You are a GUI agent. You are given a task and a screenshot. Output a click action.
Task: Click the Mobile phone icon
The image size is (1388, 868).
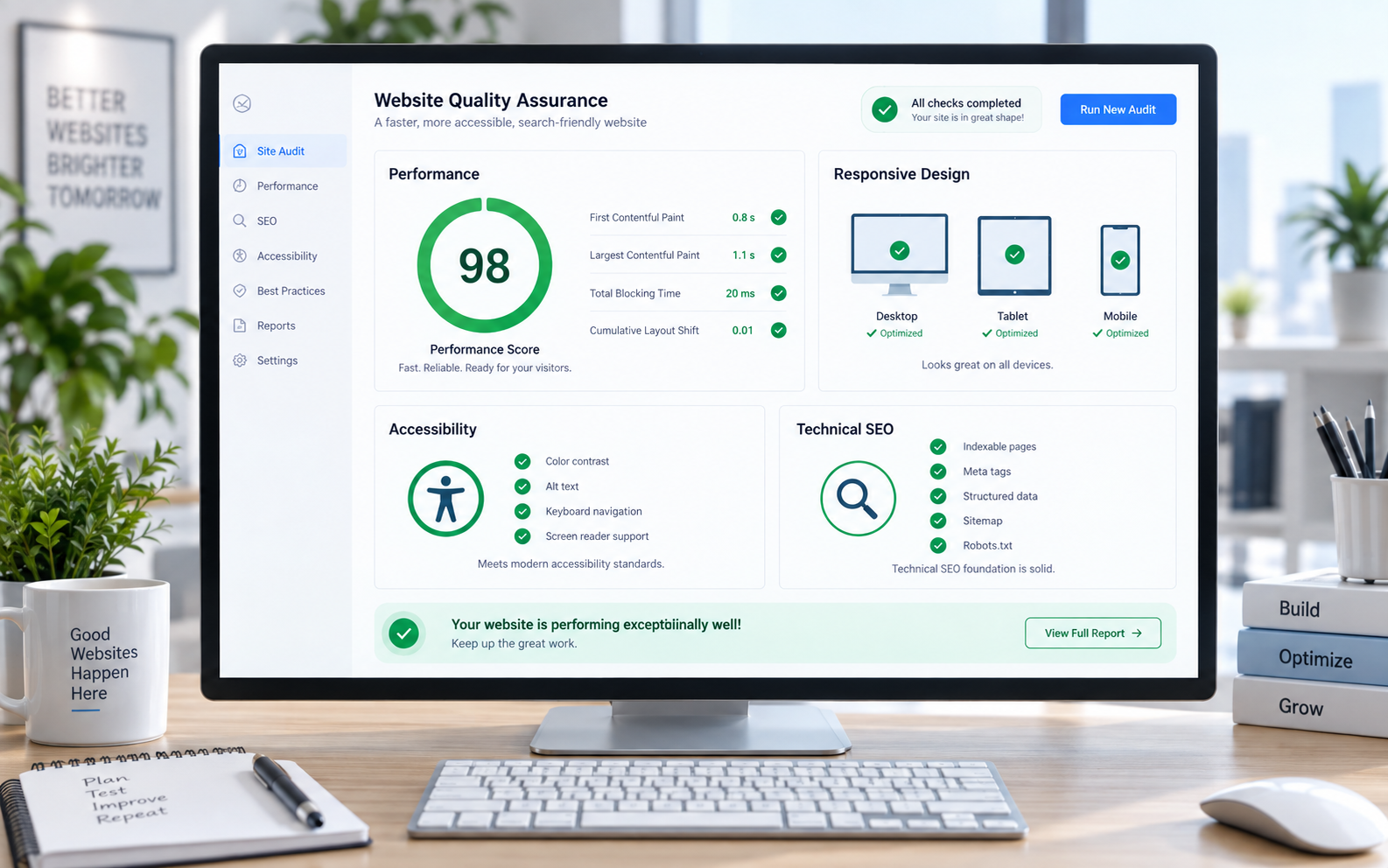coord(1120,260)
